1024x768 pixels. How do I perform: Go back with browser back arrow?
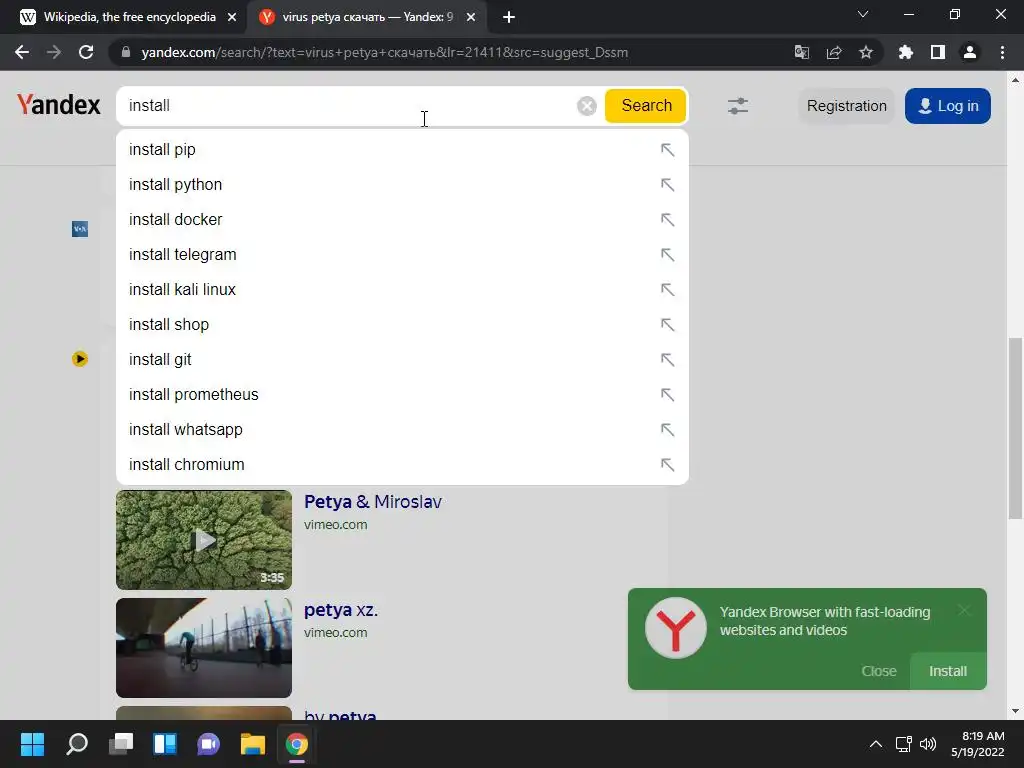coord(22,52)
